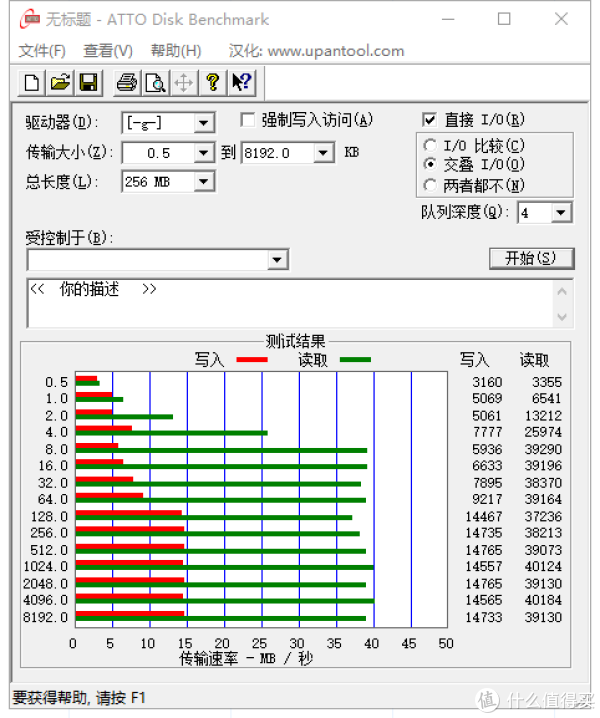
Task: Open the 0.5 transfer size start dropdown
Action: [x=203, y=152]
